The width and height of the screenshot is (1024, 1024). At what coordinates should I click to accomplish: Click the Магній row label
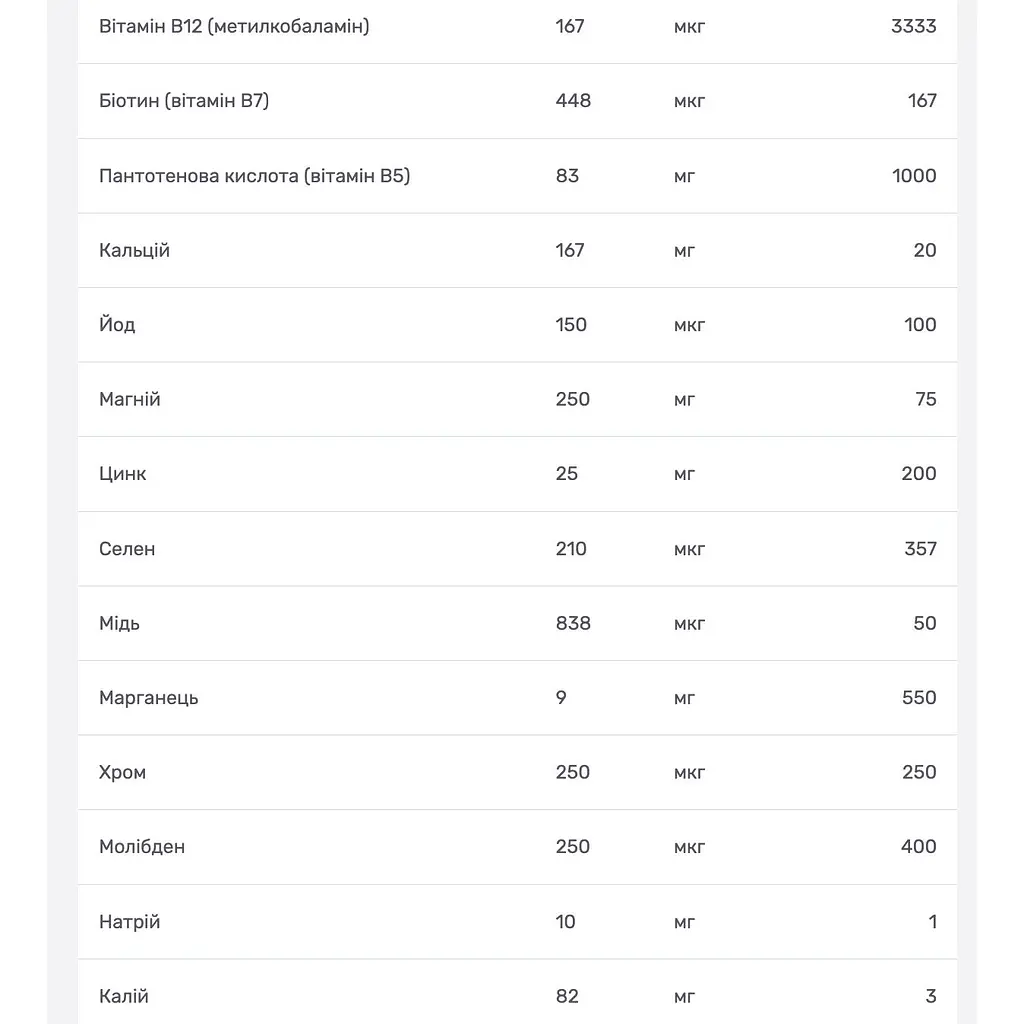coord(130,399)
